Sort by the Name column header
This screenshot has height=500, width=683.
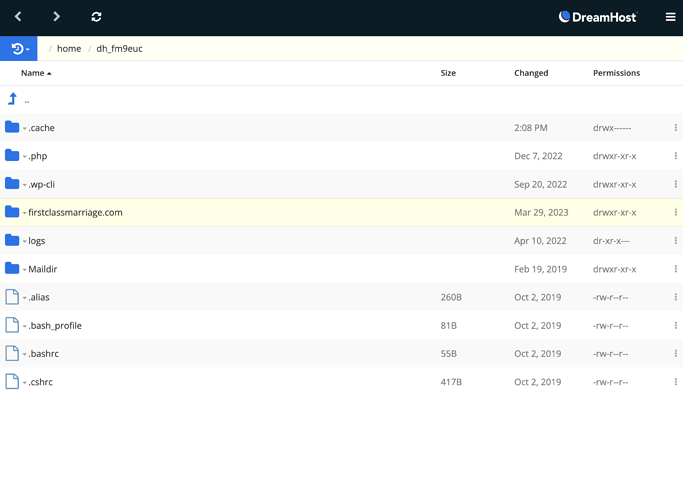coord(33,73)
